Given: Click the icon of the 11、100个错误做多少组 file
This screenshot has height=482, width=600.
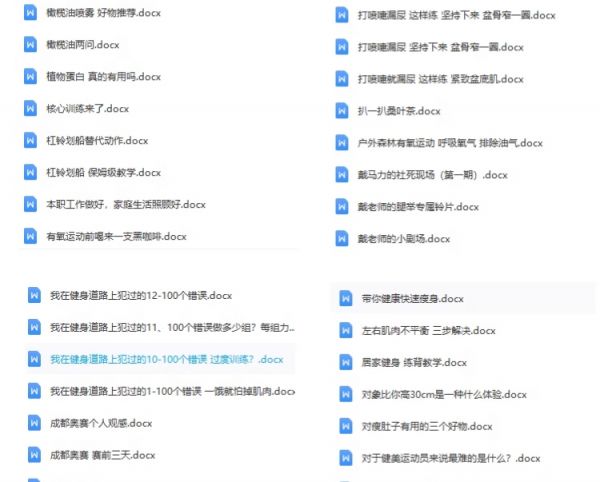Looking at the screenshot, I should pyautogui.click(x=34, y=327).
